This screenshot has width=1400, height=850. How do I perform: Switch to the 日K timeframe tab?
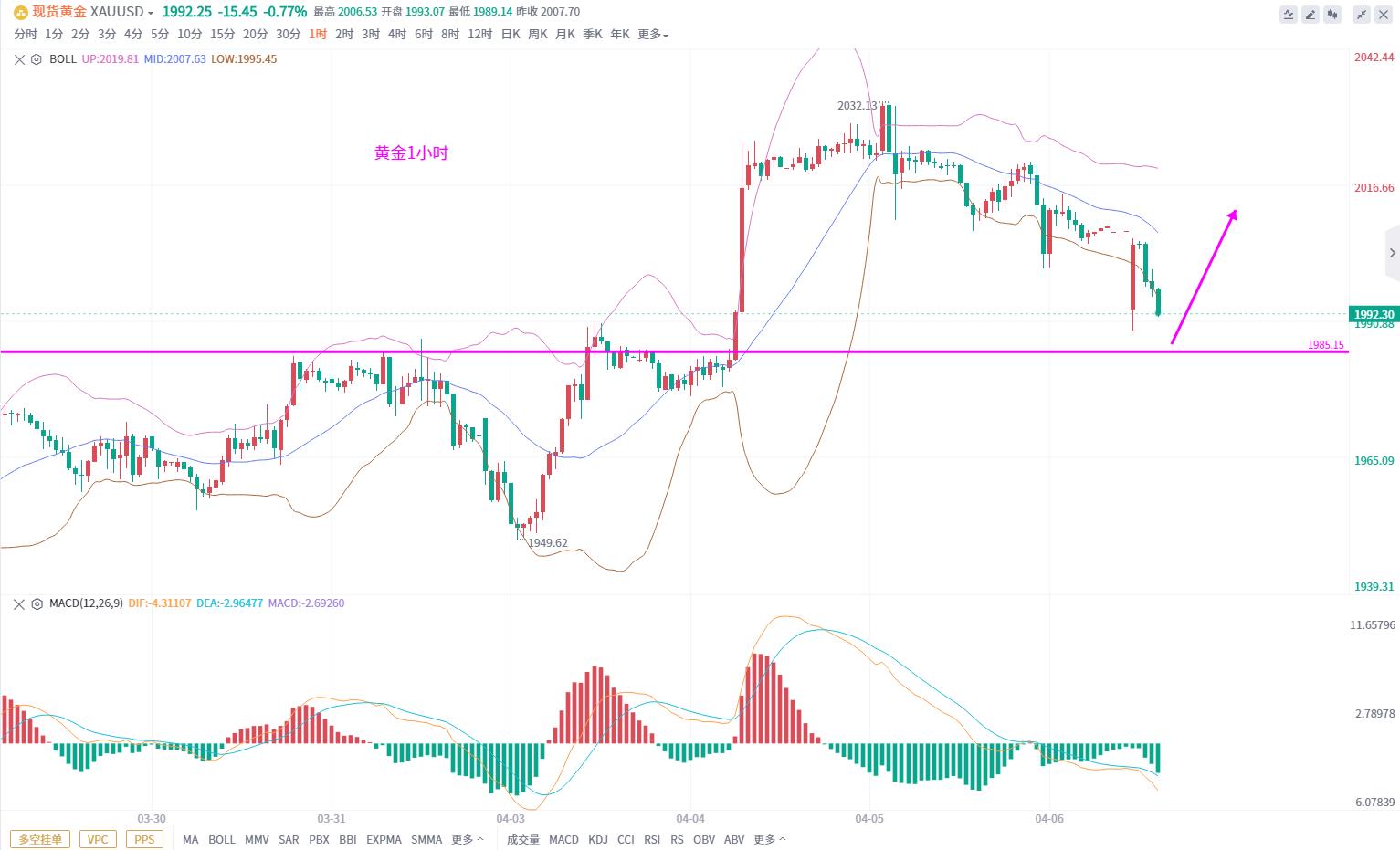(511, 35)
